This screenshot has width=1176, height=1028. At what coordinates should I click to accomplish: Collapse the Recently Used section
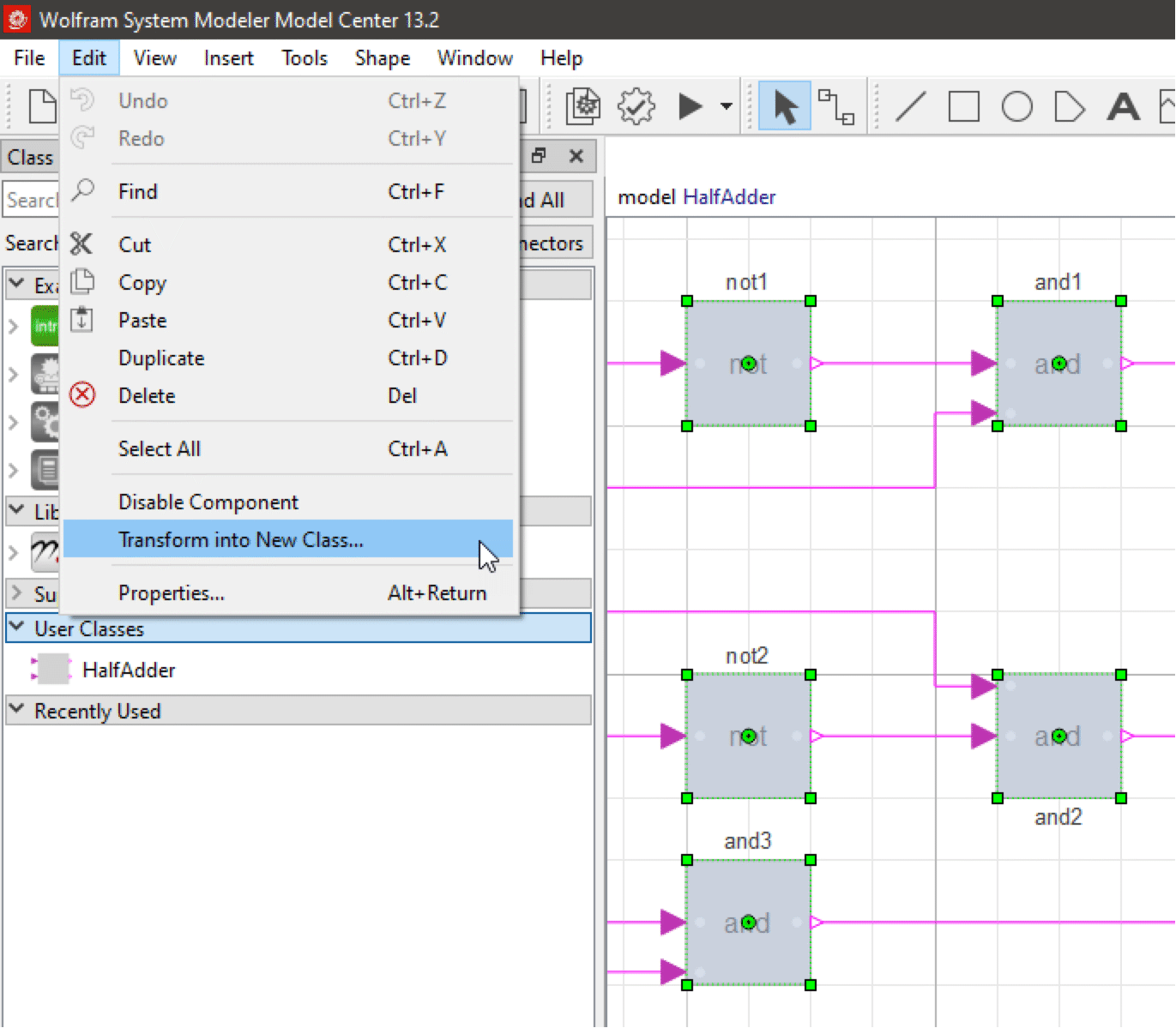pyautogui.click(x=16, y=709)
